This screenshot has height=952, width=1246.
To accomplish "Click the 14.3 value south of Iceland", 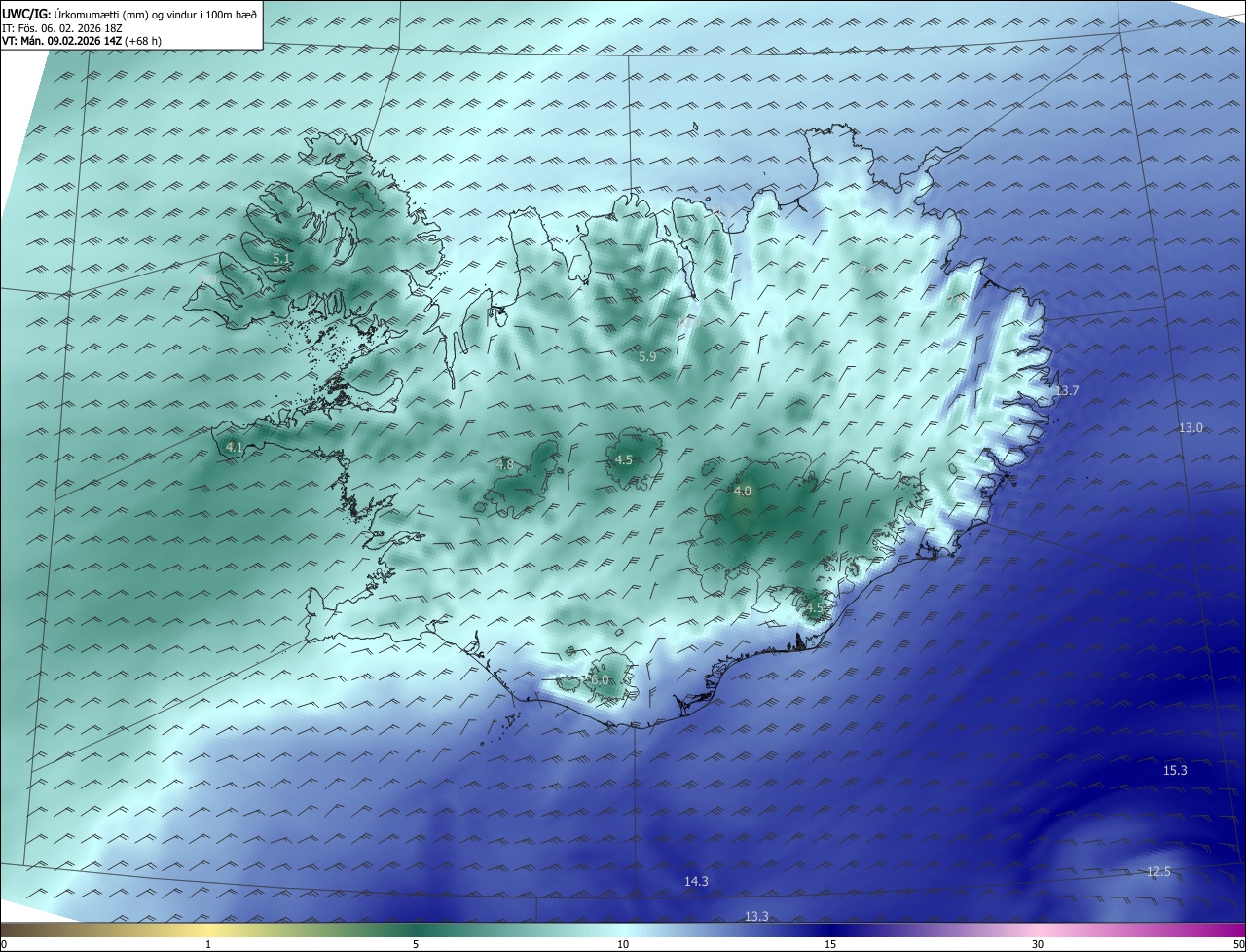I will pyautogui.click(x=696, y=881).
